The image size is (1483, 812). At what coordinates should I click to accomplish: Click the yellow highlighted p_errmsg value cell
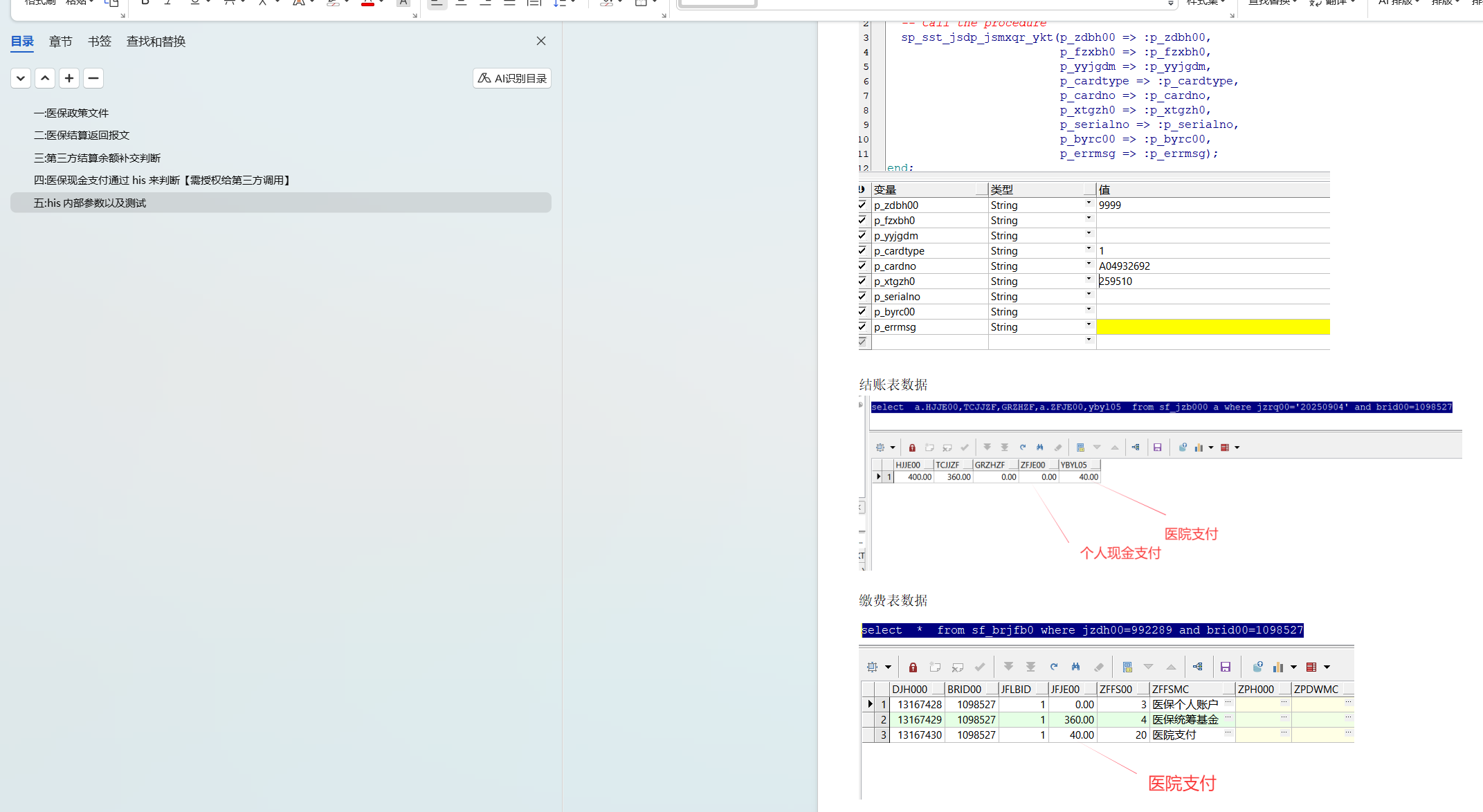tap(1212, 327)
